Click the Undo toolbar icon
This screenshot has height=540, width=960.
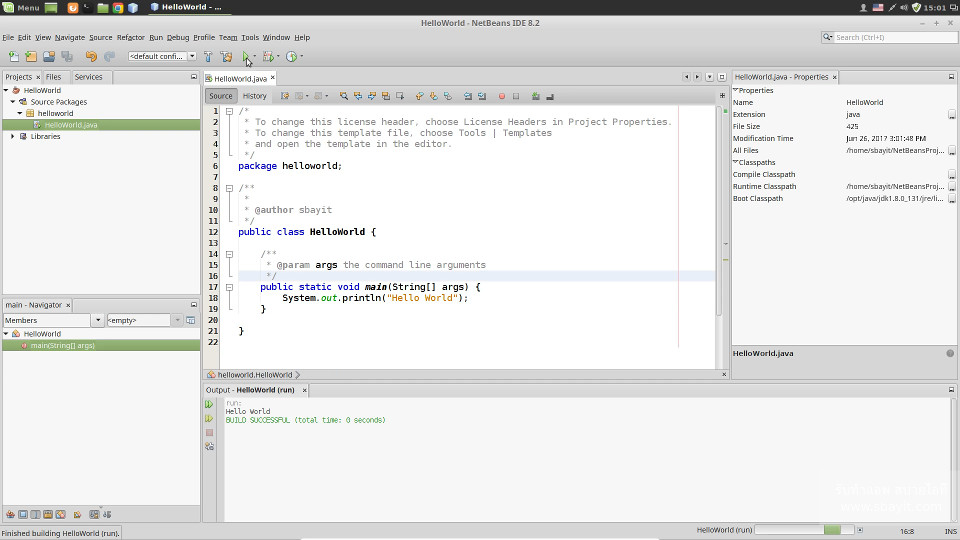click(91, 56)
